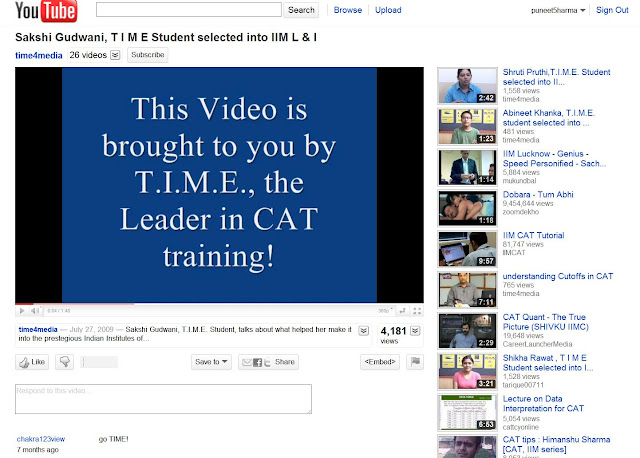The width and height of the screenshot is (640, 458).
Task: Open CAT Quant True Picture thumbnail
Action: (467, 331)
